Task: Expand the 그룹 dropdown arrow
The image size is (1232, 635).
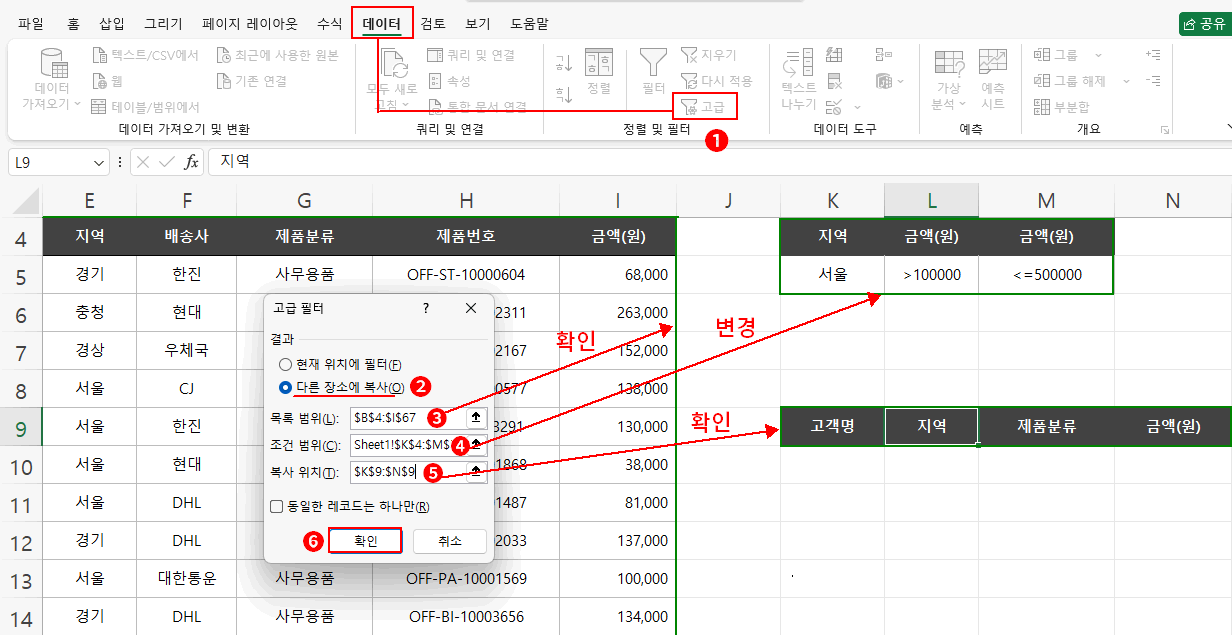Action: [x=1099, y=56]
